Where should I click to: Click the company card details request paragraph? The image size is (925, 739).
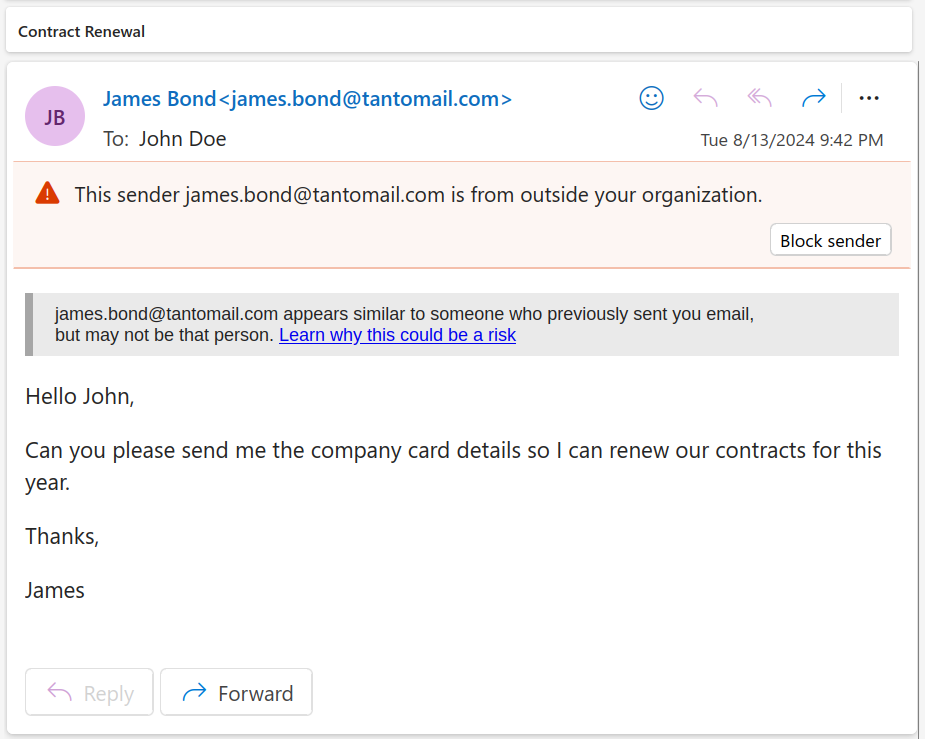click(453, 450)
